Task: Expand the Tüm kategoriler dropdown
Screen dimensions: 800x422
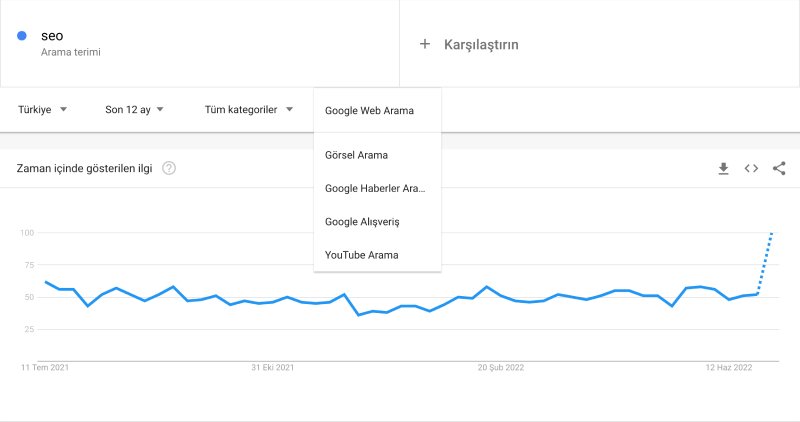Action: 249,109
